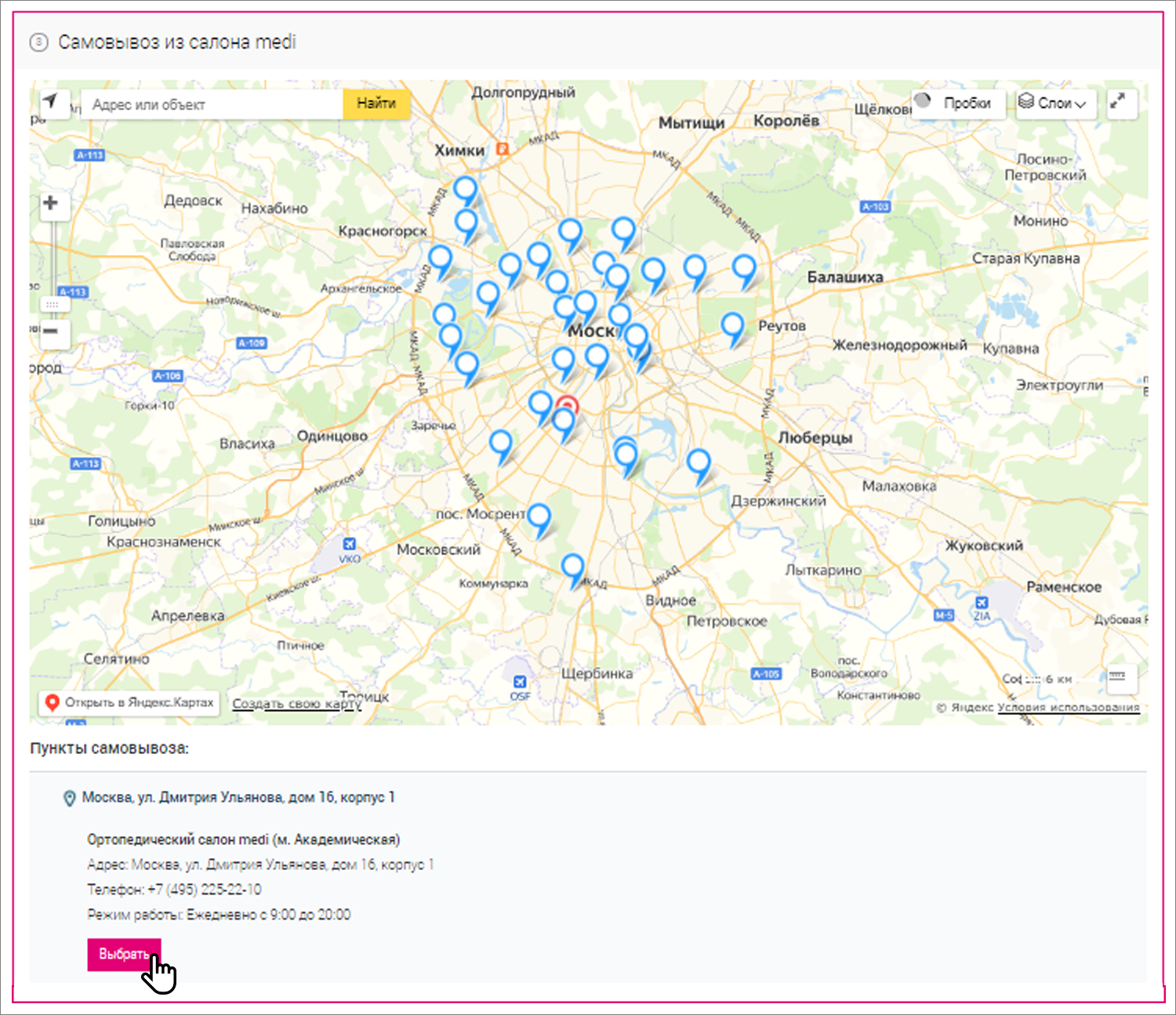Click Москва, ул. Дмитрия Ульянова address heading
The height and width of the screenshot is (1015, 1176).
coord(238,797)
